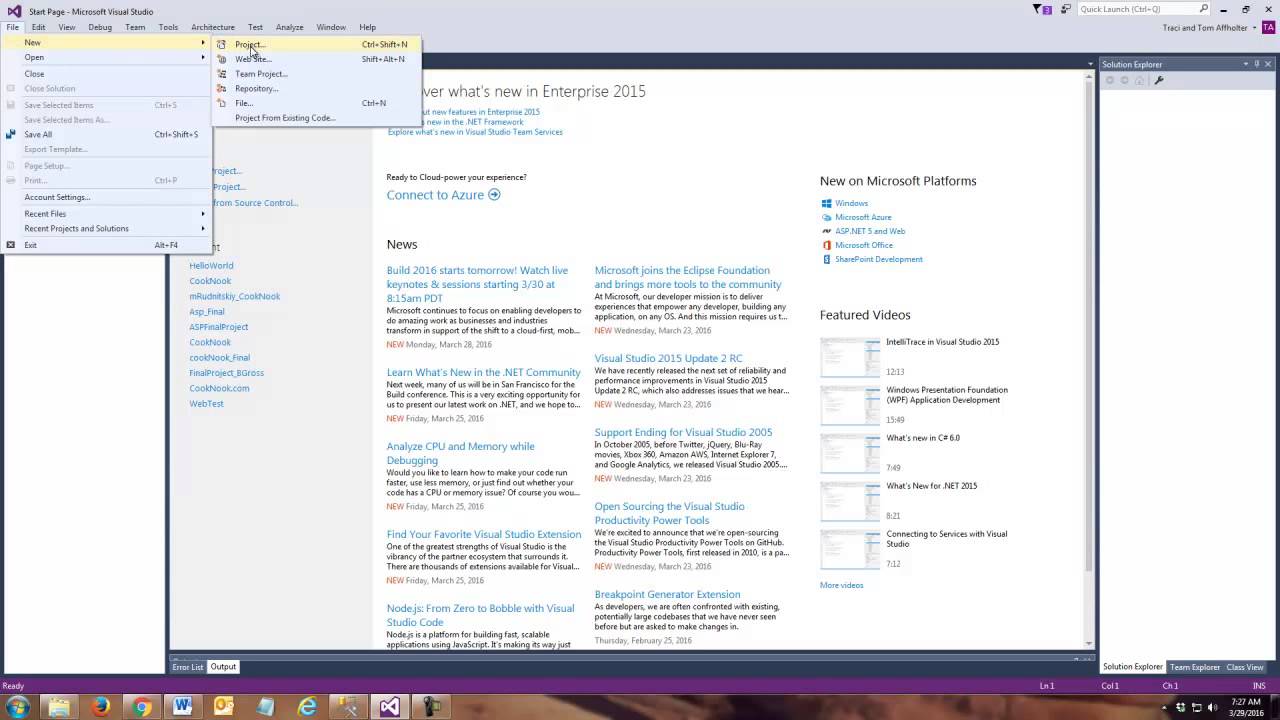
Task: Open the Analyze menu
Action: pos(289,27)
